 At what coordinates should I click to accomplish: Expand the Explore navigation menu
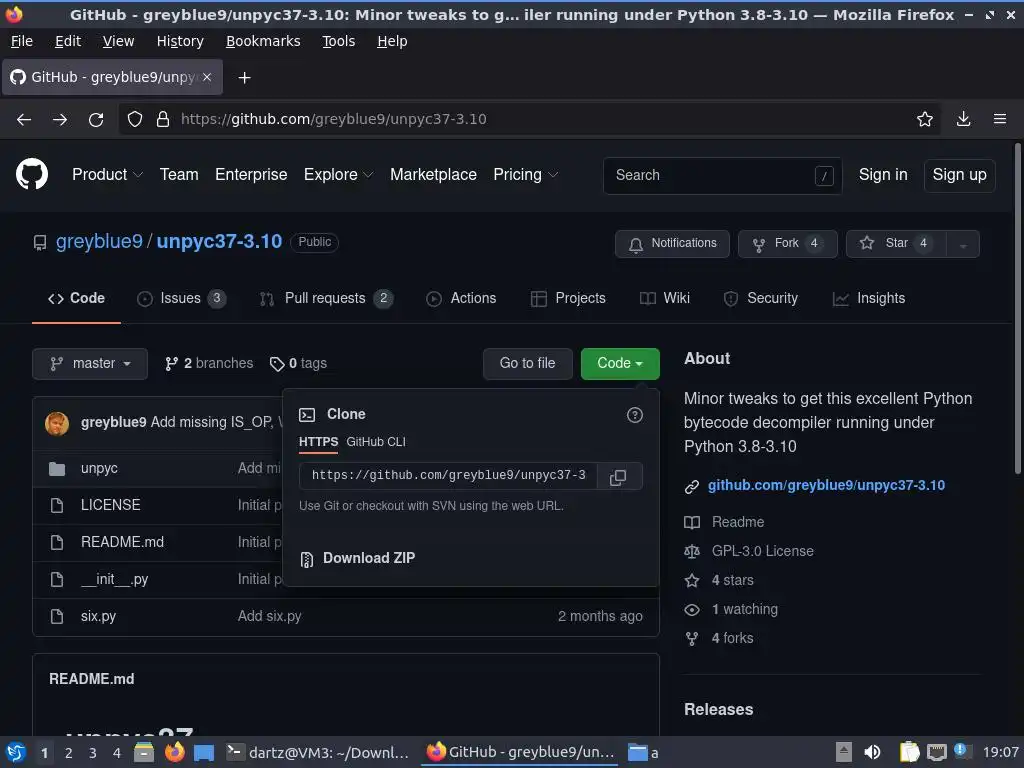tap(338, 175)
